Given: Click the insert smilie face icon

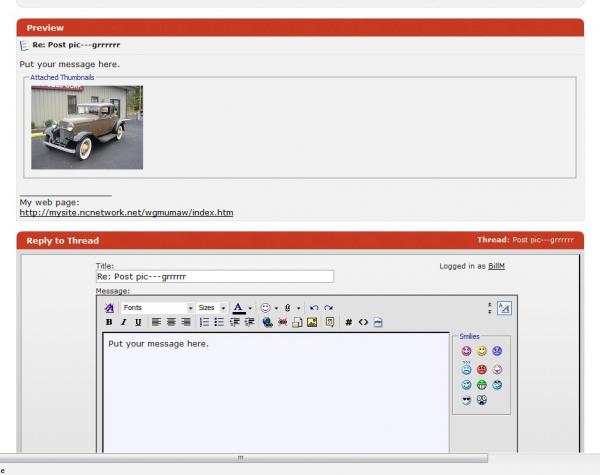Looking at the screenshot, I should click(265, 308).
